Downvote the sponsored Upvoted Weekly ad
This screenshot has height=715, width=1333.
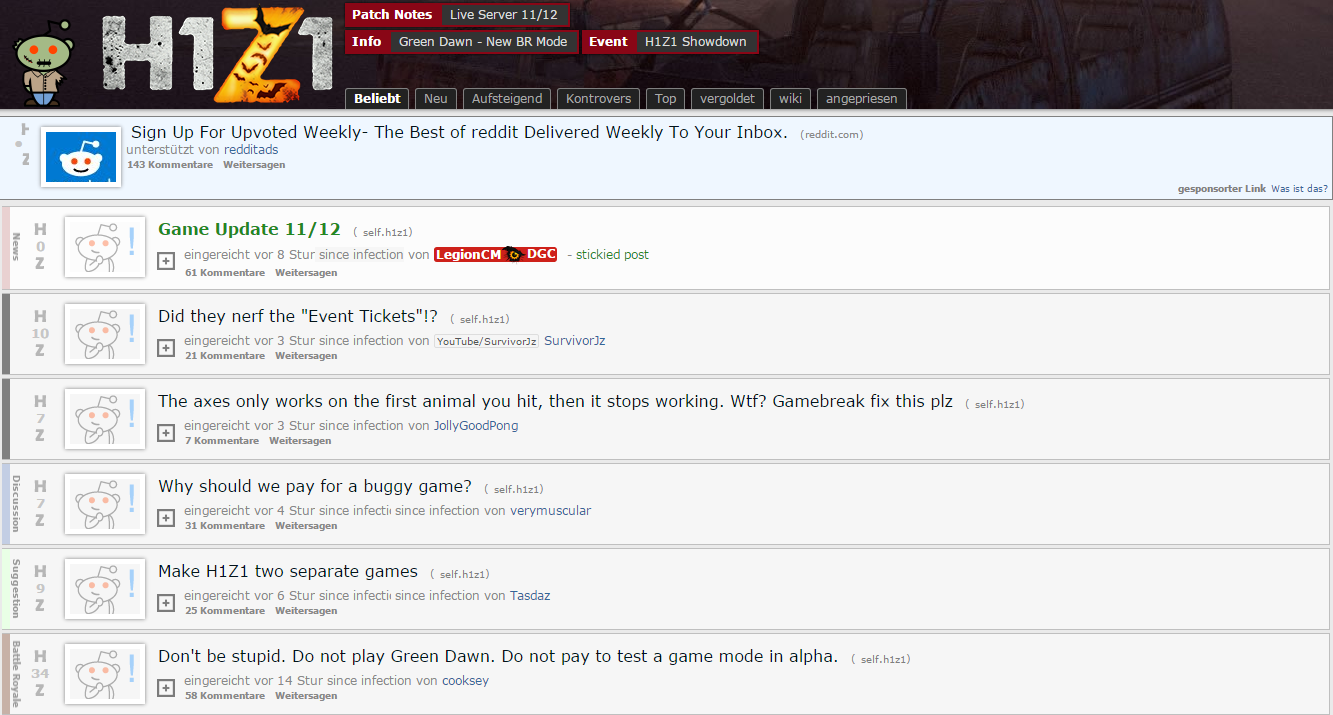[x=25, y=160]
